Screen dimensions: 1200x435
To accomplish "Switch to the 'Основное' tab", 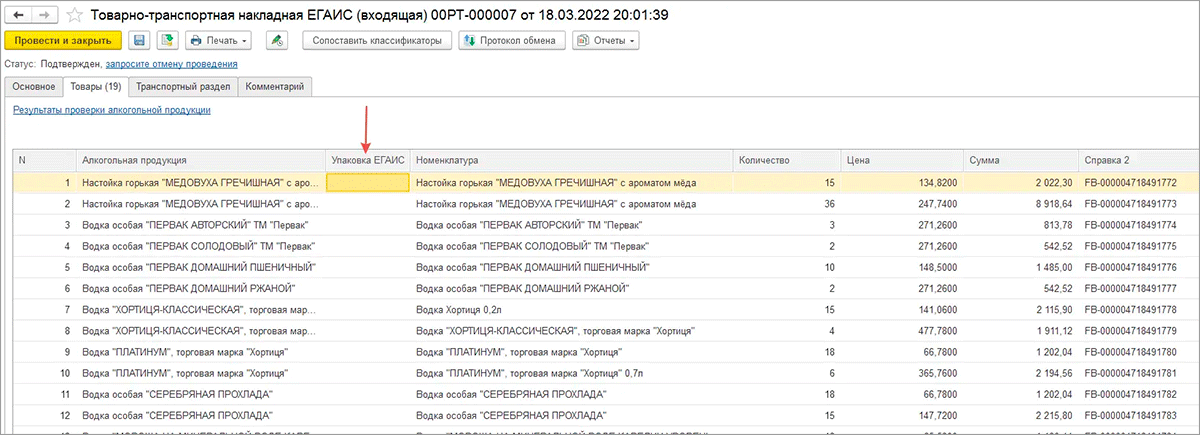I will (x=34, y=87).
